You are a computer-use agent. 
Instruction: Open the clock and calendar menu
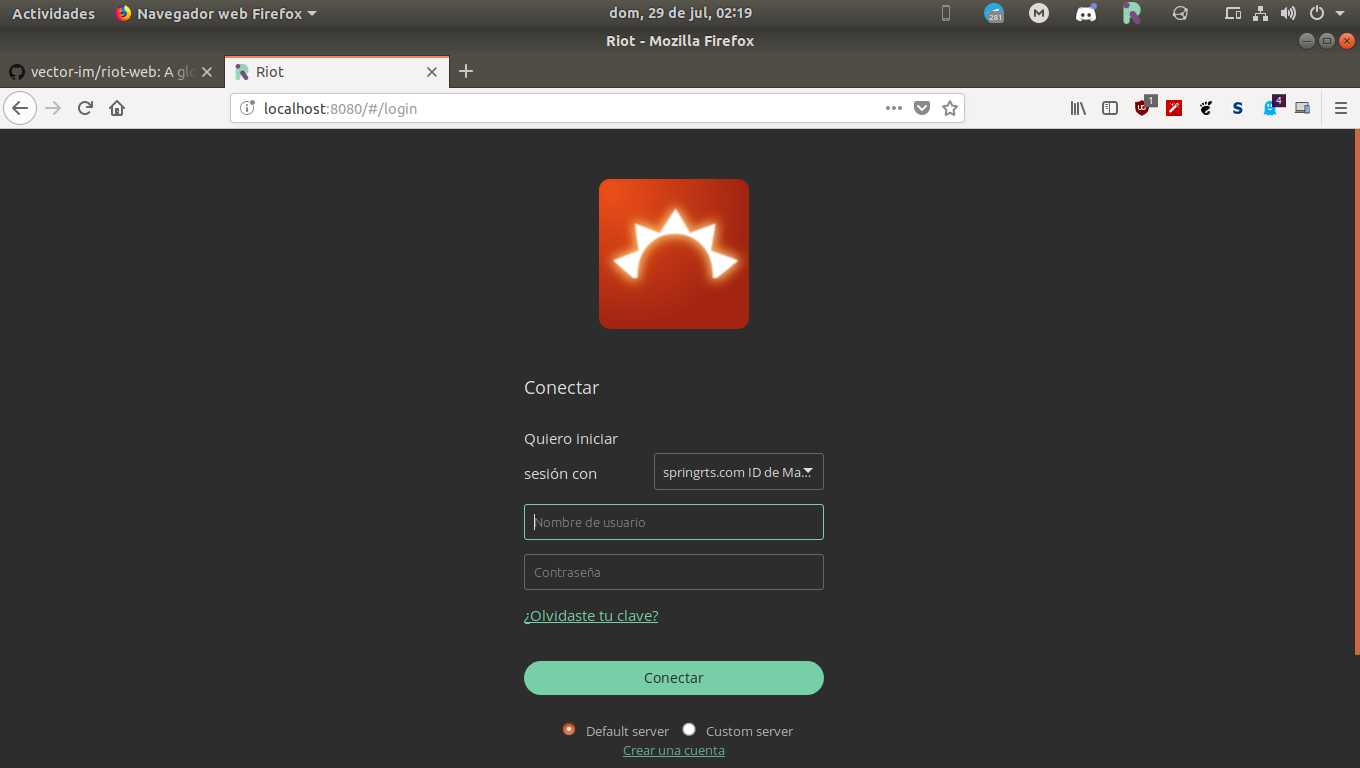tap(680, 13)
